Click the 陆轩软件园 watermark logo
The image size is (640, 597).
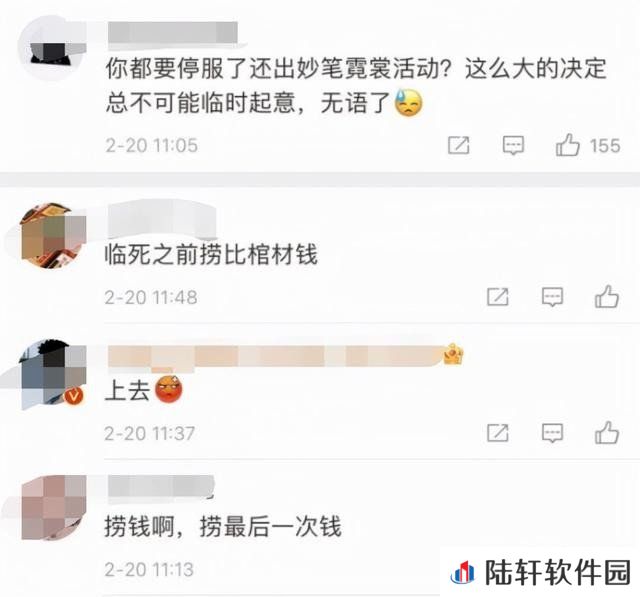click(x=541, y=572)
